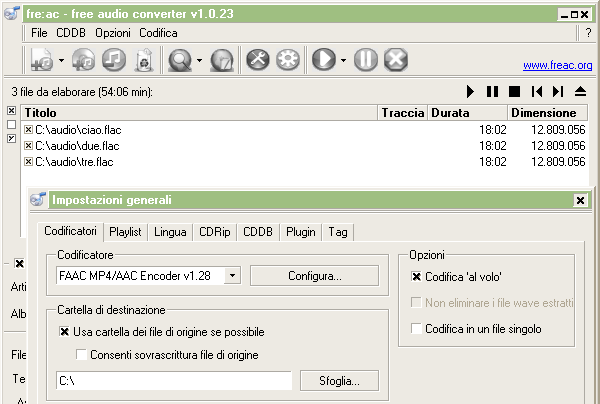
Task: Switch to the CDRip tab
Action: 214,232
